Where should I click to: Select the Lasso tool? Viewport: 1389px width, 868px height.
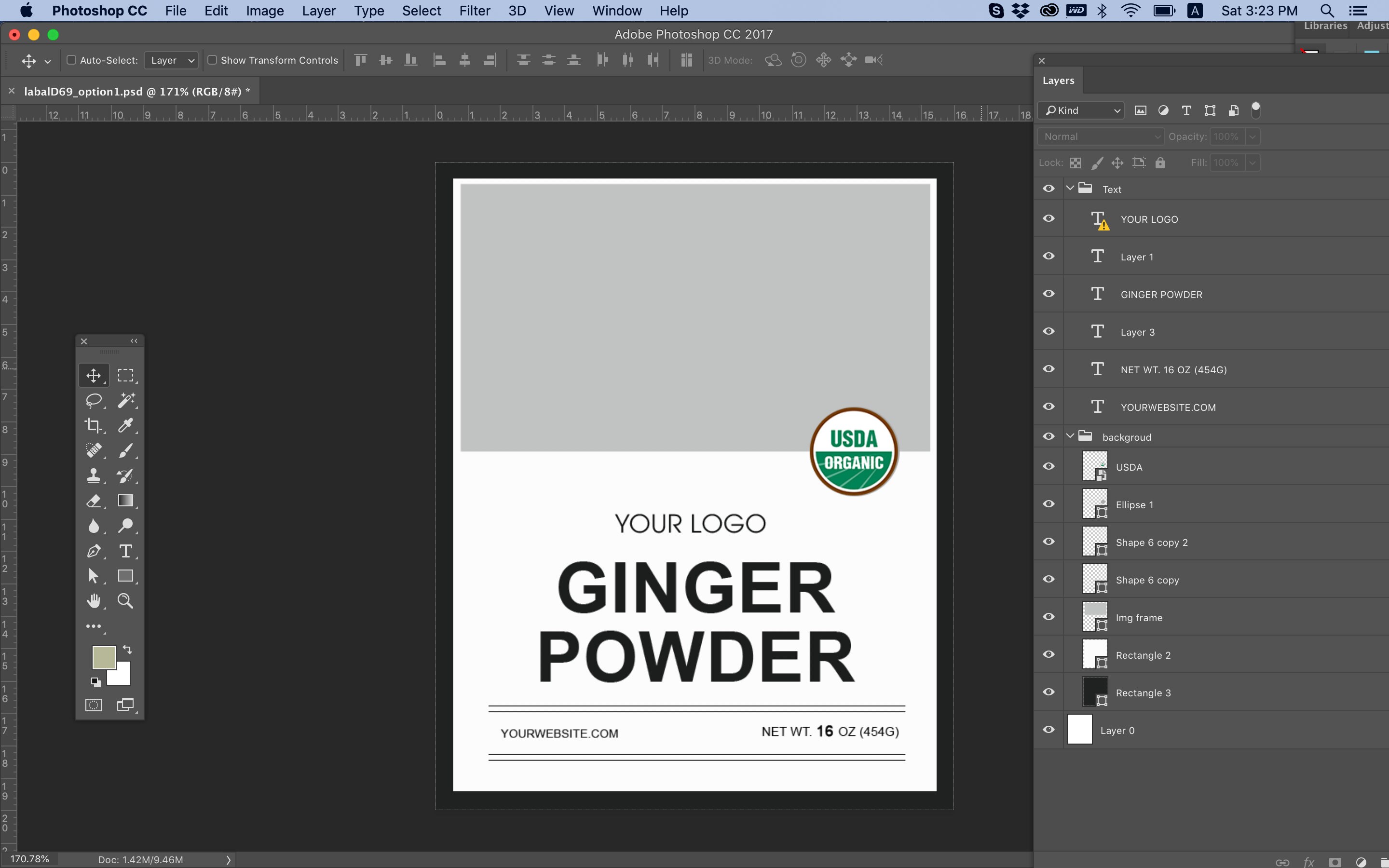pos(94,400)
